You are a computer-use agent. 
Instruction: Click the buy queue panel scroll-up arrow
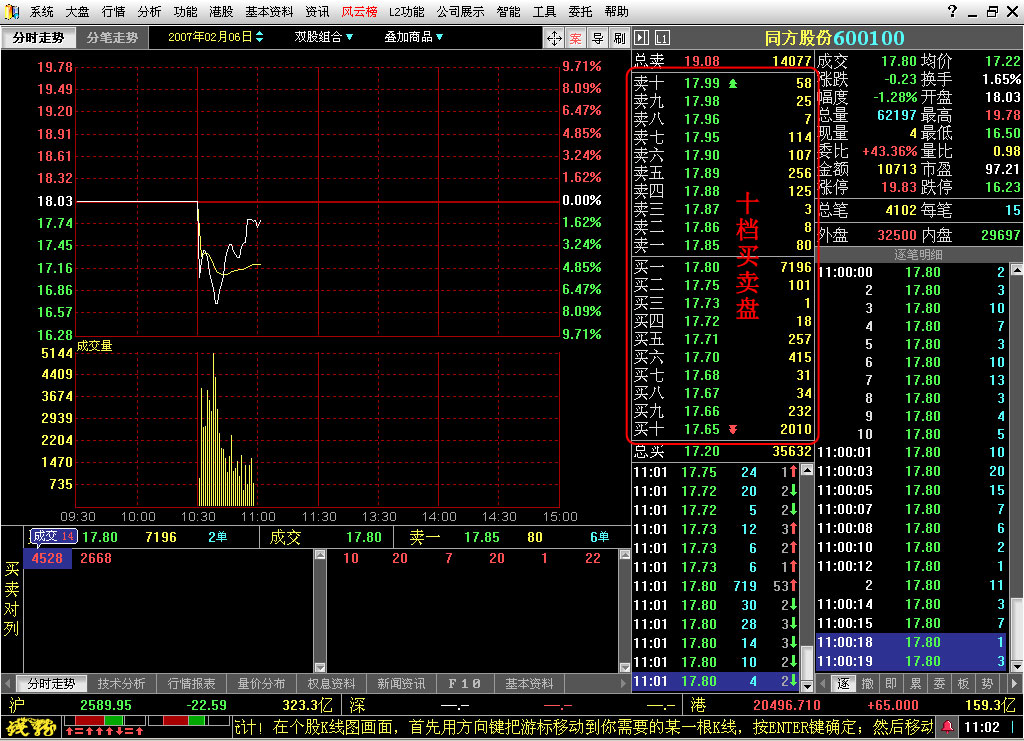coord(320,555)
